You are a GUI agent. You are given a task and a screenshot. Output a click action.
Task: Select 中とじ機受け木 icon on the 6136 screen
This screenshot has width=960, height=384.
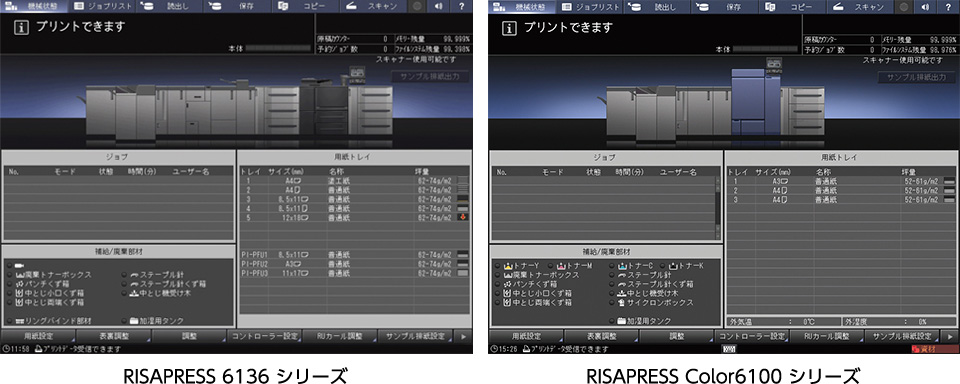click(134, 293)
